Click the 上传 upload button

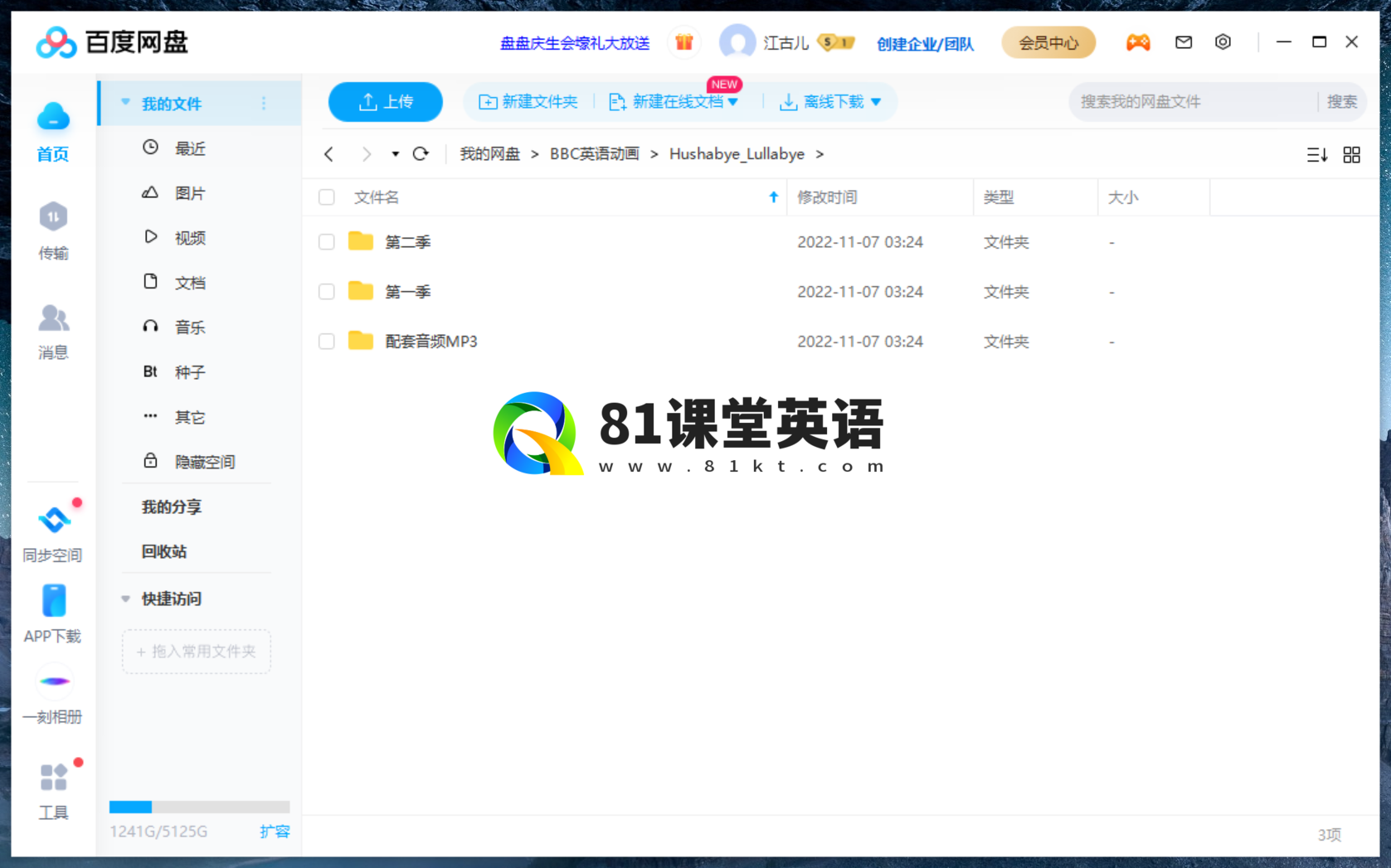coord(386,102)
